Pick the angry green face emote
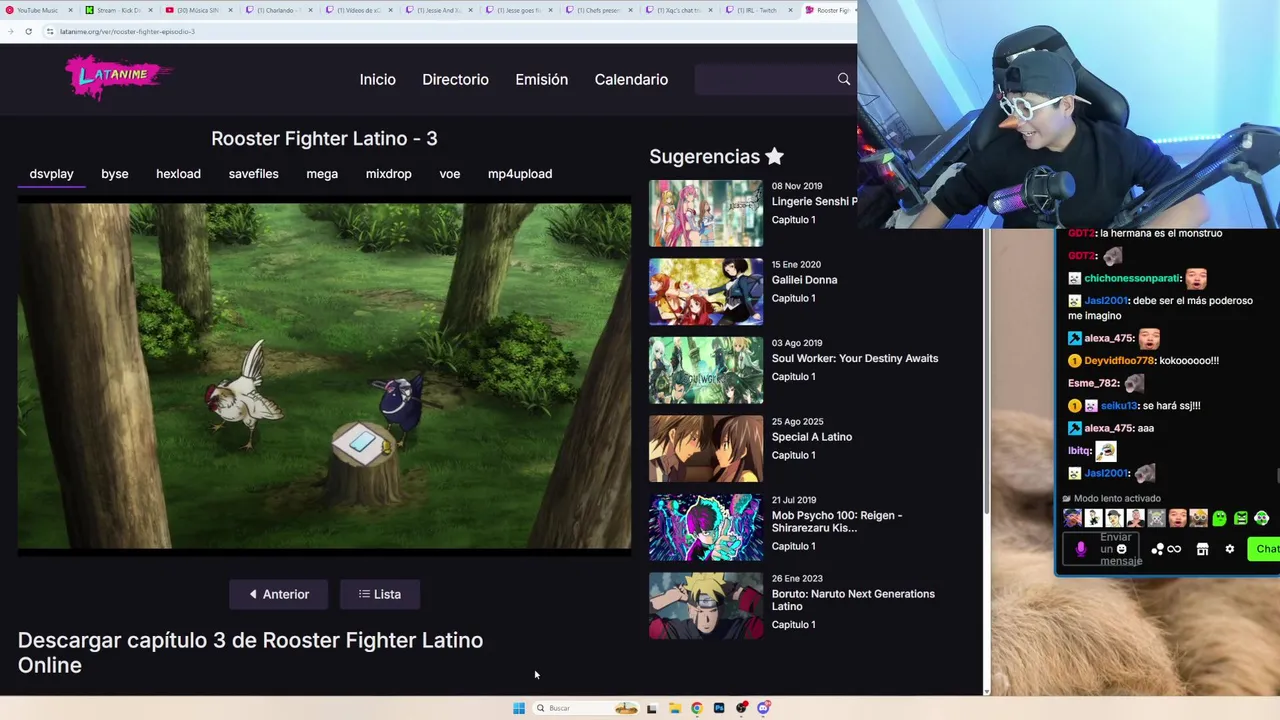1280x720 pixels. click(x=1240, y=518)
